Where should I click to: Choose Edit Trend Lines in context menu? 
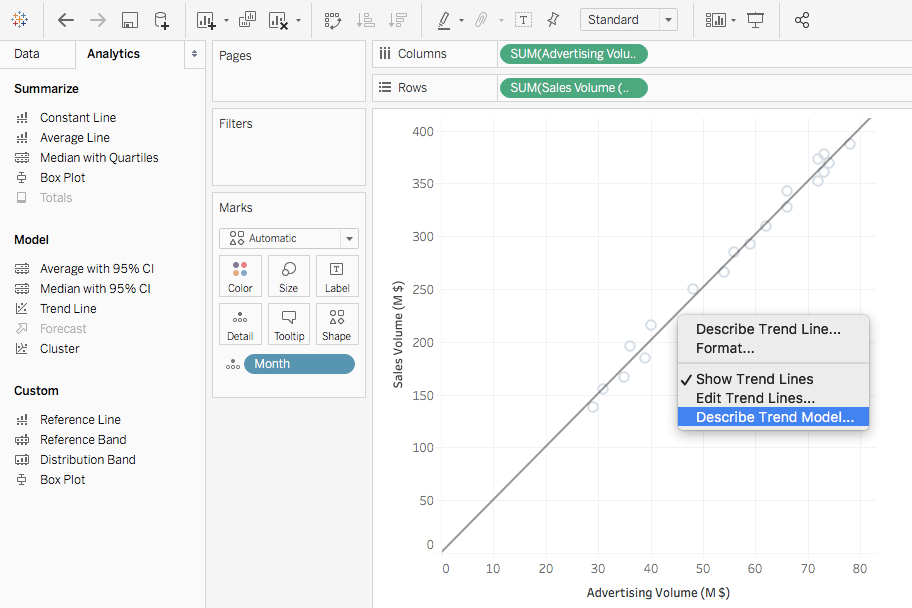point(755,398)
